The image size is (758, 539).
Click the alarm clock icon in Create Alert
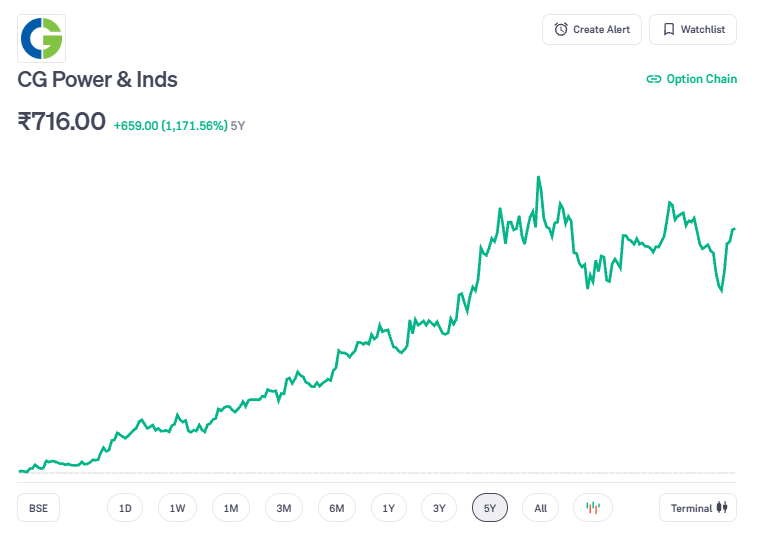tap(561, 30)
